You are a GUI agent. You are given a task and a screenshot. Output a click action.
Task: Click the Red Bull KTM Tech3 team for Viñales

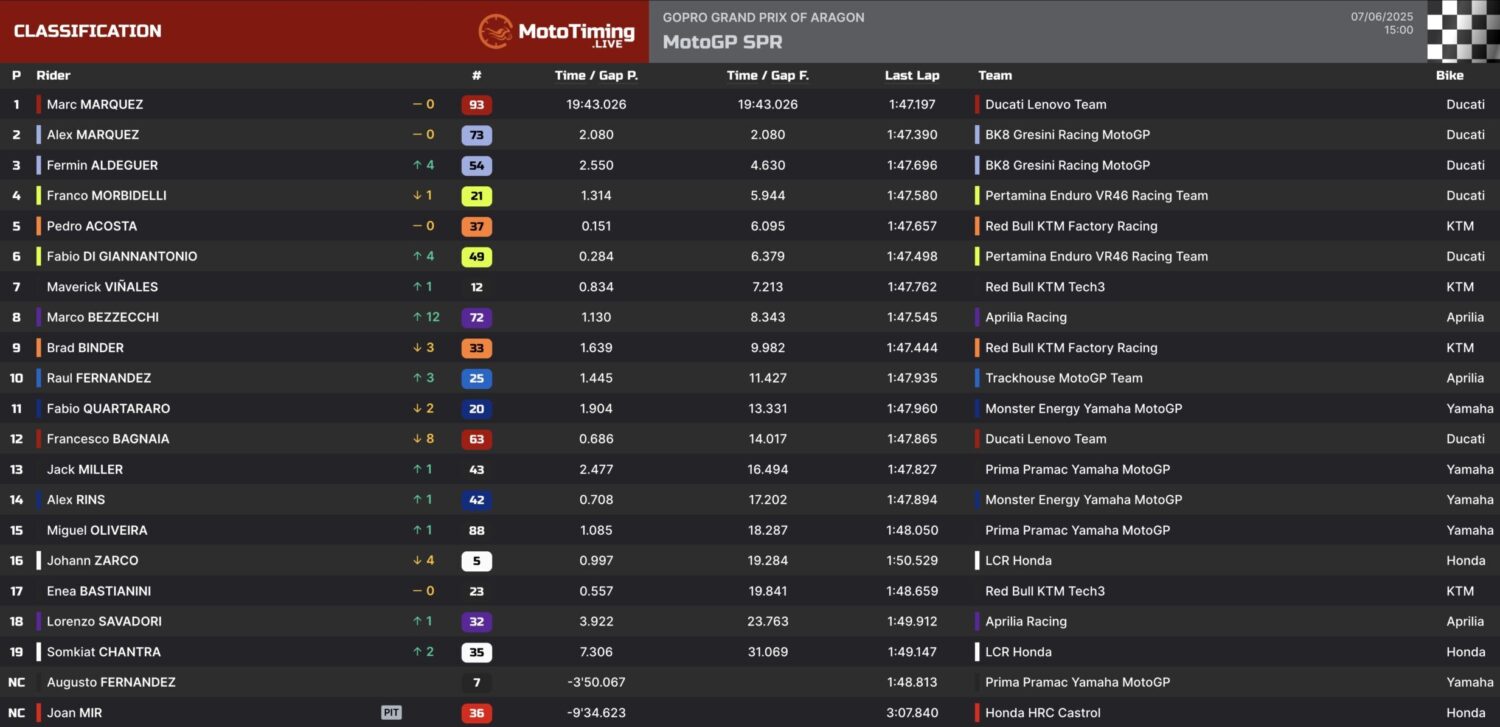click(1045, 287)
